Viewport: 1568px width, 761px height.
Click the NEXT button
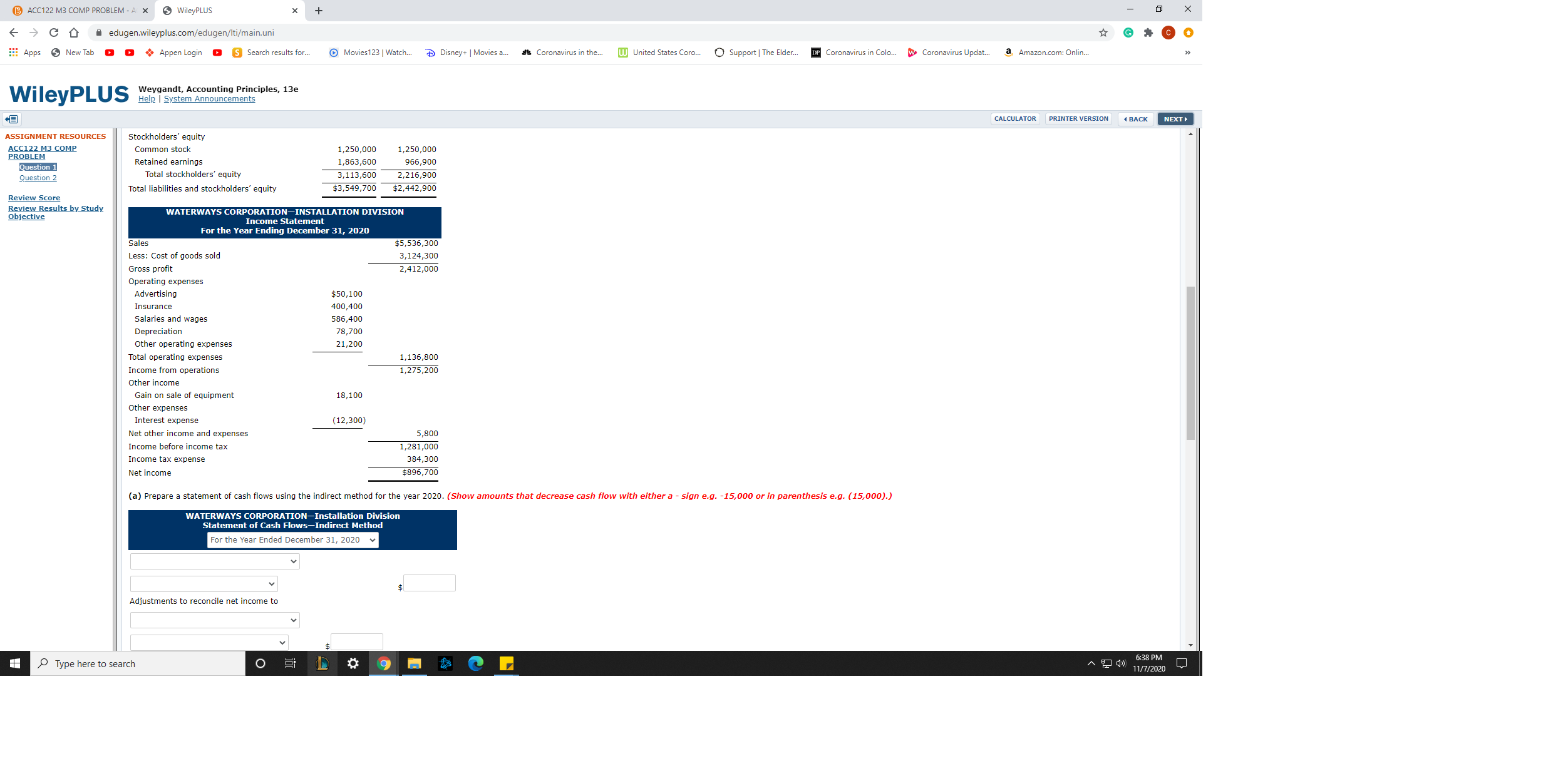1174,118
